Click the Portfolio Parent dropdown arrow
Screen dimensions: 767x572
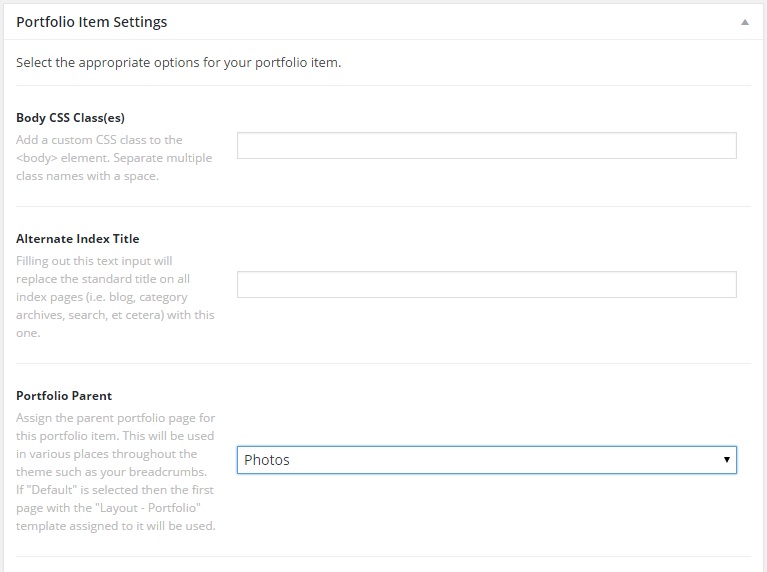tap(726, 460)
